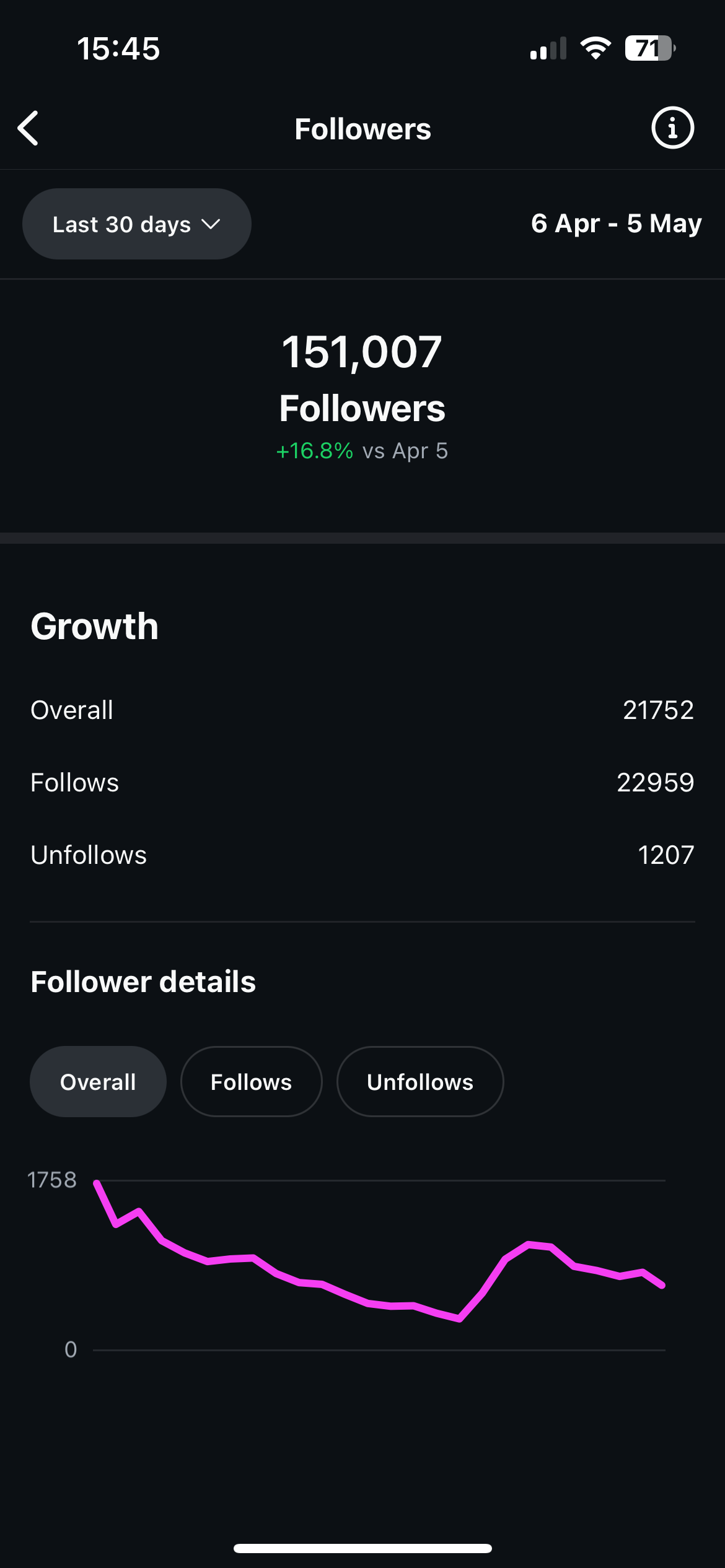Switch chart to Unfollows filter
Screen dimensions: 725x1568
(x=420, y=1082)
